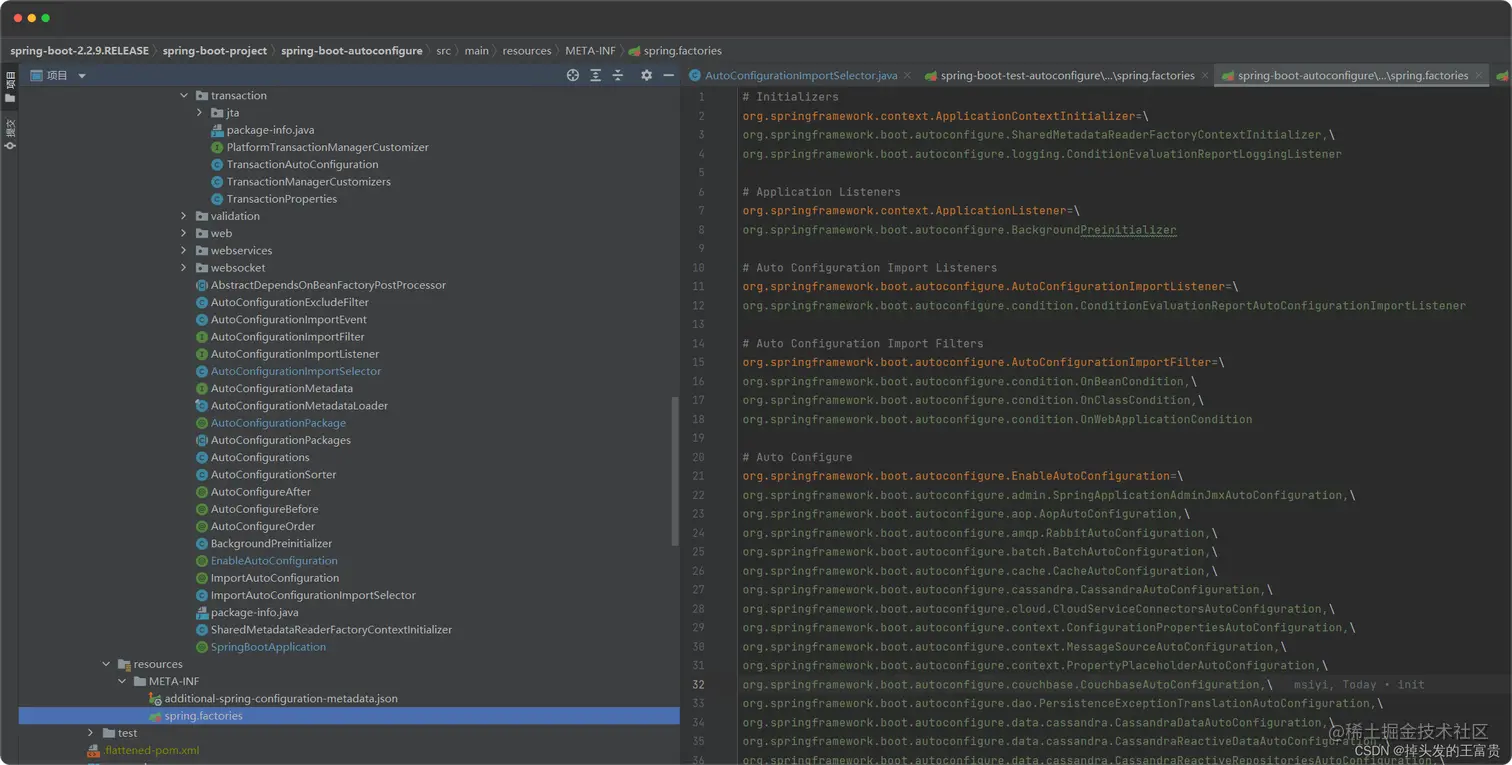Screen dimensions: 1512x765
Task: Collapse the resources folder
Action: point(106,664)
